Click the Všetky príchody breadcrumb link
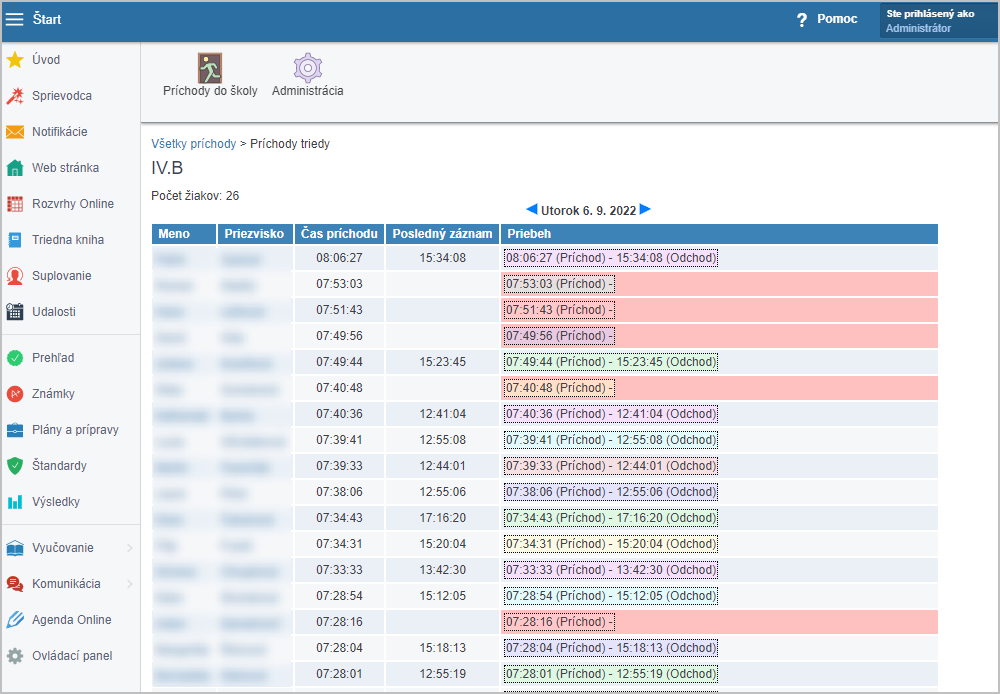 [193, 144]
